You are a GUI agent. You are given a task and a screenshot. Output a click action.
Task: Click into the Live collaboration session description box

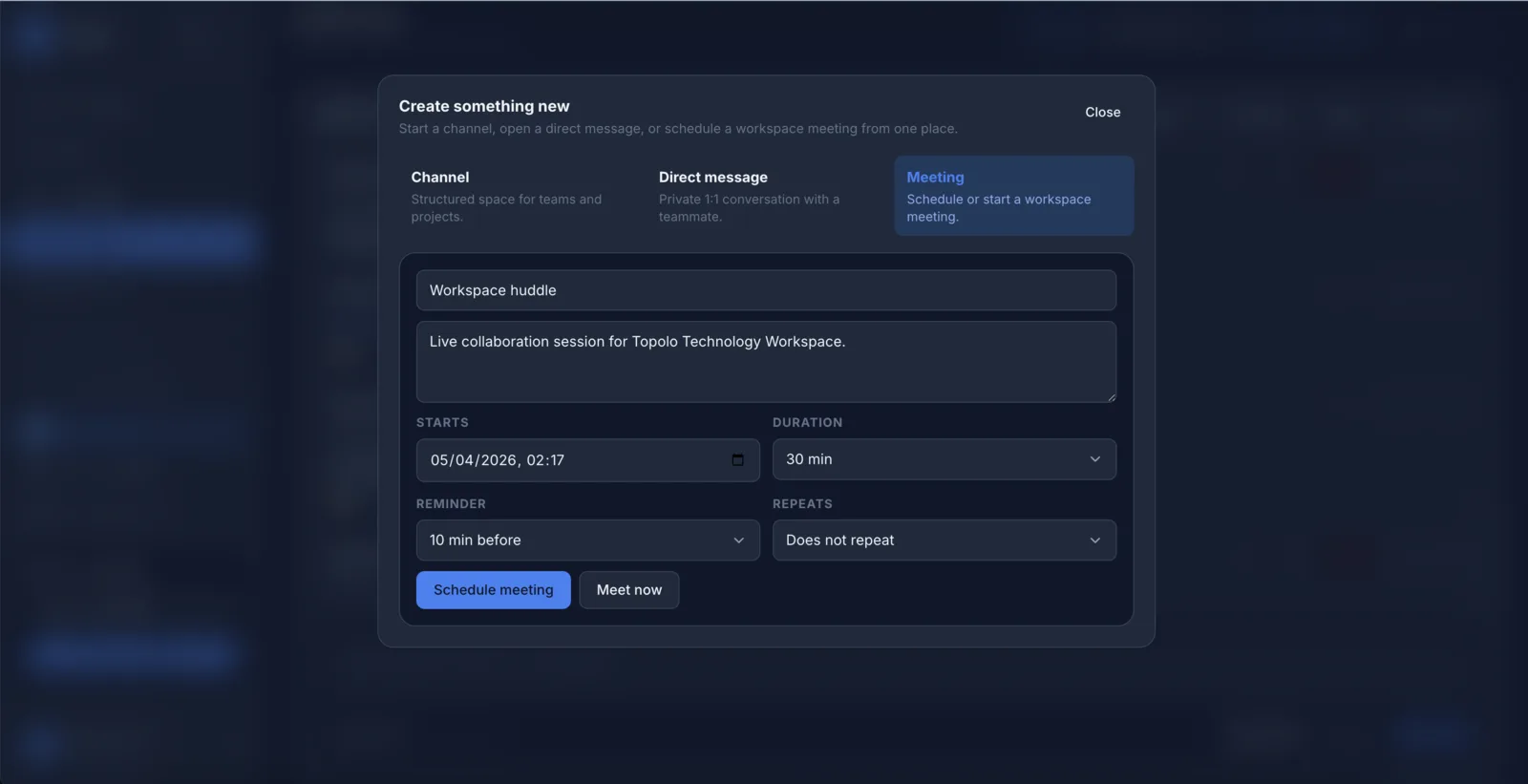(x=765, y=363)
